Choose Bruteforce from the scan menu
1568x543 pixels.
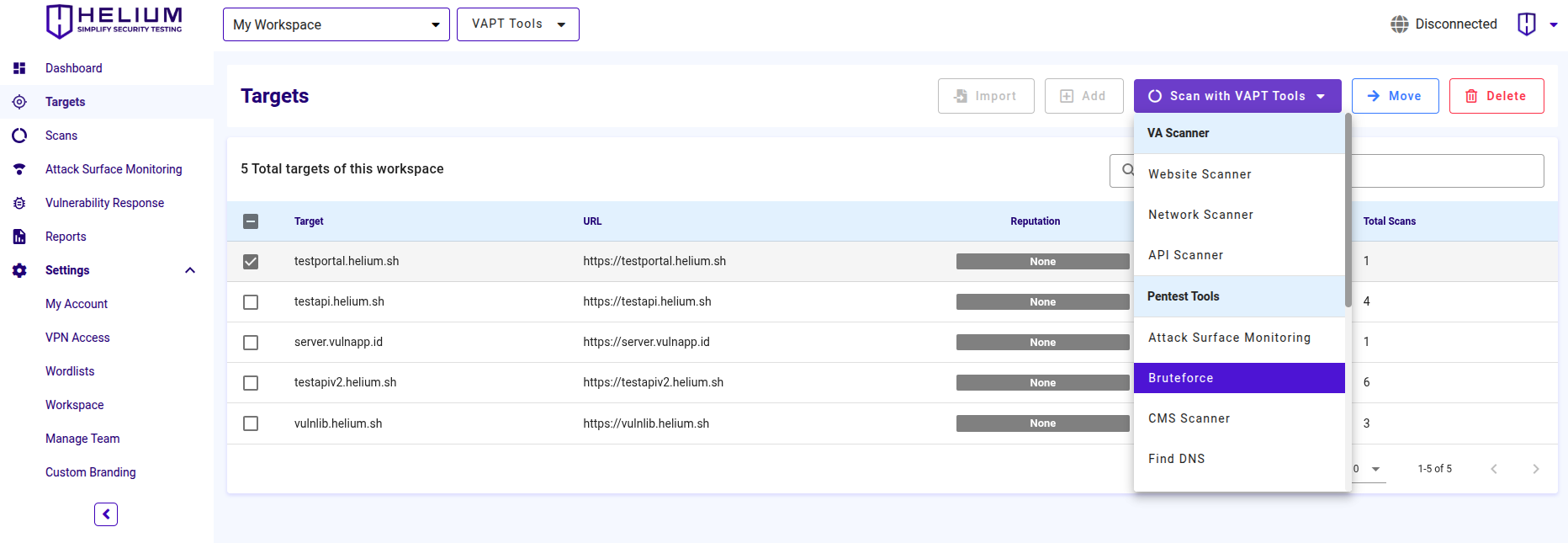tap(1238, 378)
